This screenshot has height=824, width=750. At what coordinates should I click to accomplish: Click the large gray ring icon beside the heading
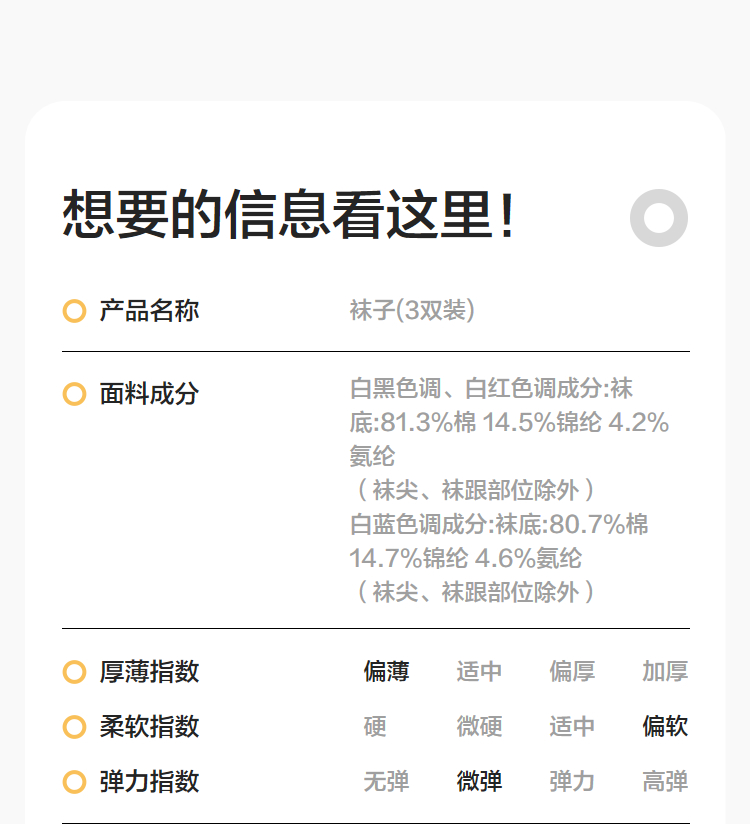(x=659, y=217)
